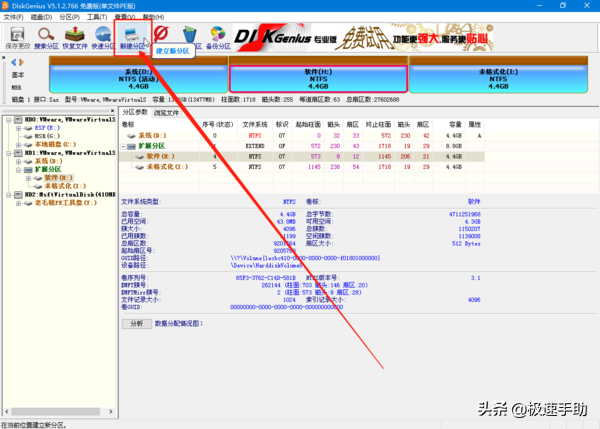The image size is (600, 429).
Task: Click the 8.0GB capacity cell
Action: [454, 146]
